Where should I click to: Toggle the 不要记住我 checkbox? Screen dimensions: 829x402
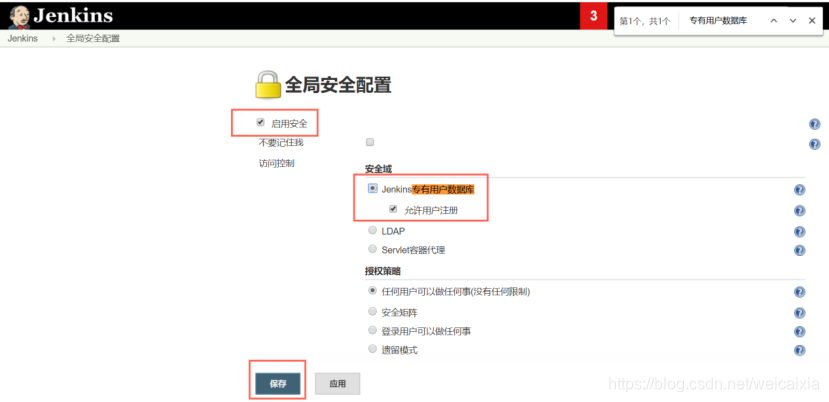(x=370, y=142)
